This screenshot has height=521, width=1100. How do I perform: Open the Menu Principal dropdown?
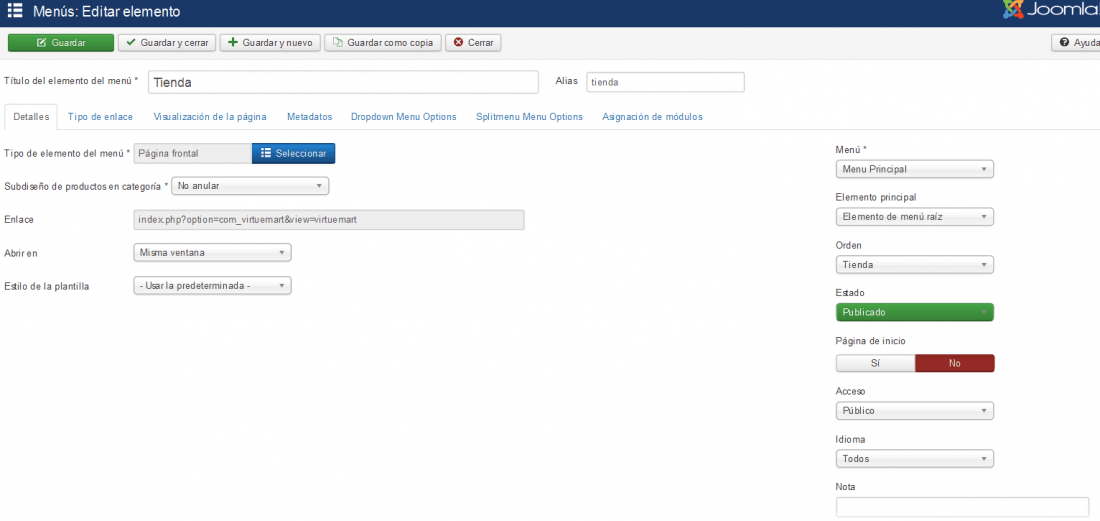[915, 170]
